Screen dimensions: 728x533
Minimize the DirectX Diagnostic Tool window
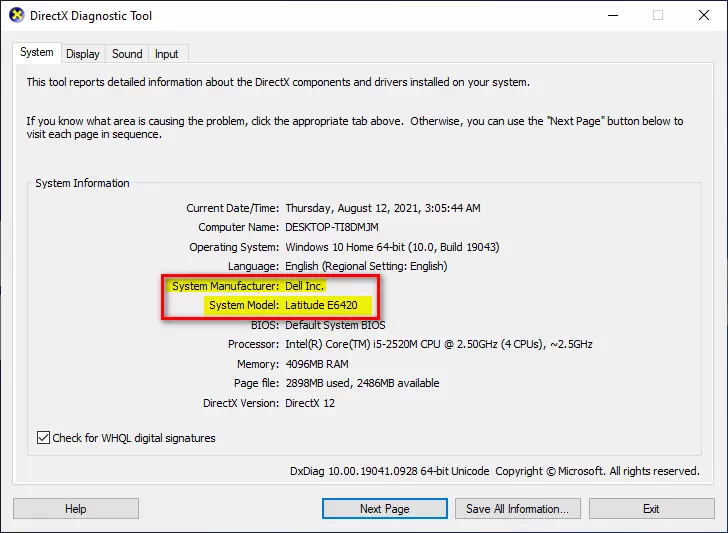point(613,15)
